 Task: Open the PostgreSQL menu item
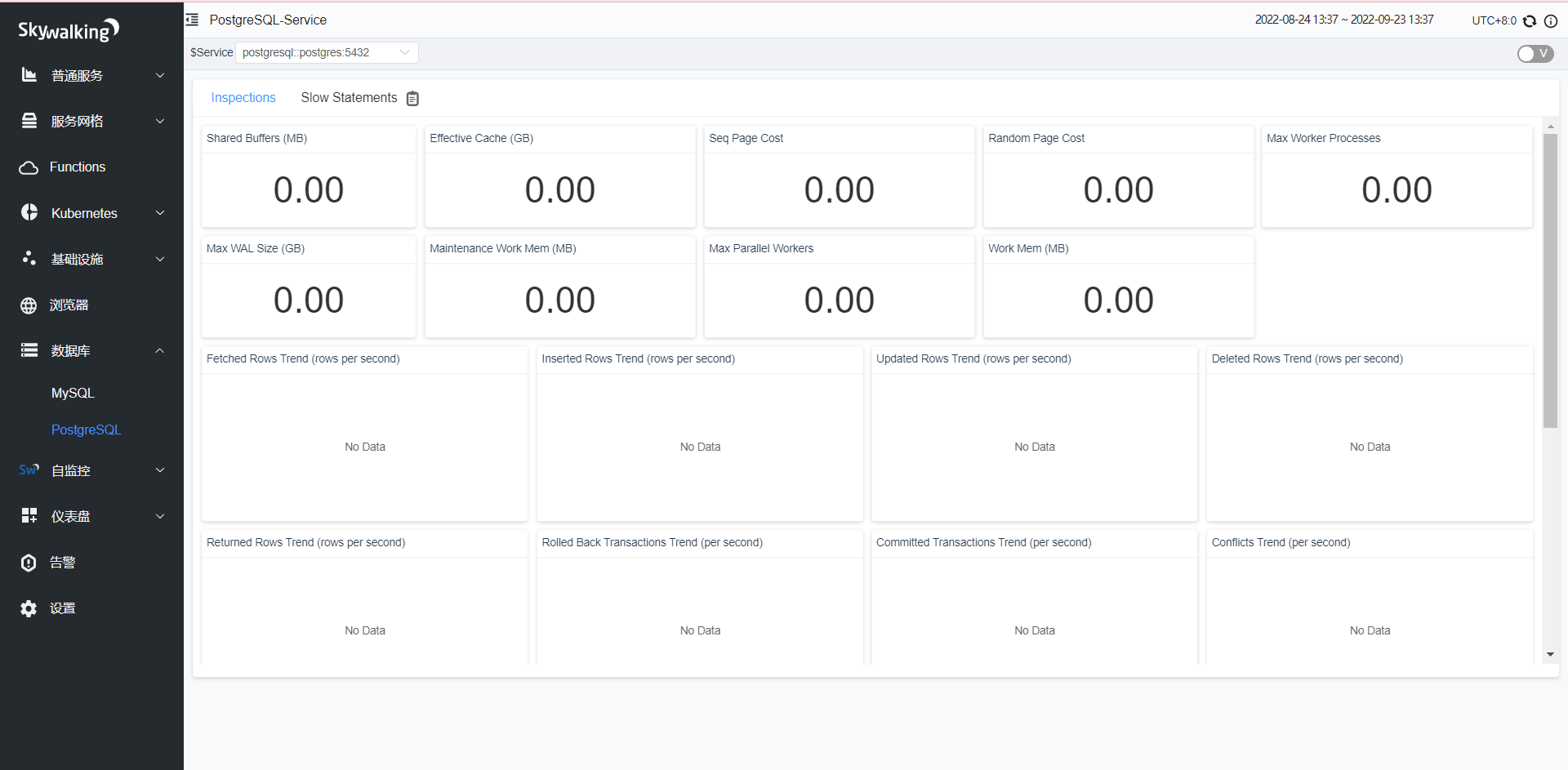[86, 430]
